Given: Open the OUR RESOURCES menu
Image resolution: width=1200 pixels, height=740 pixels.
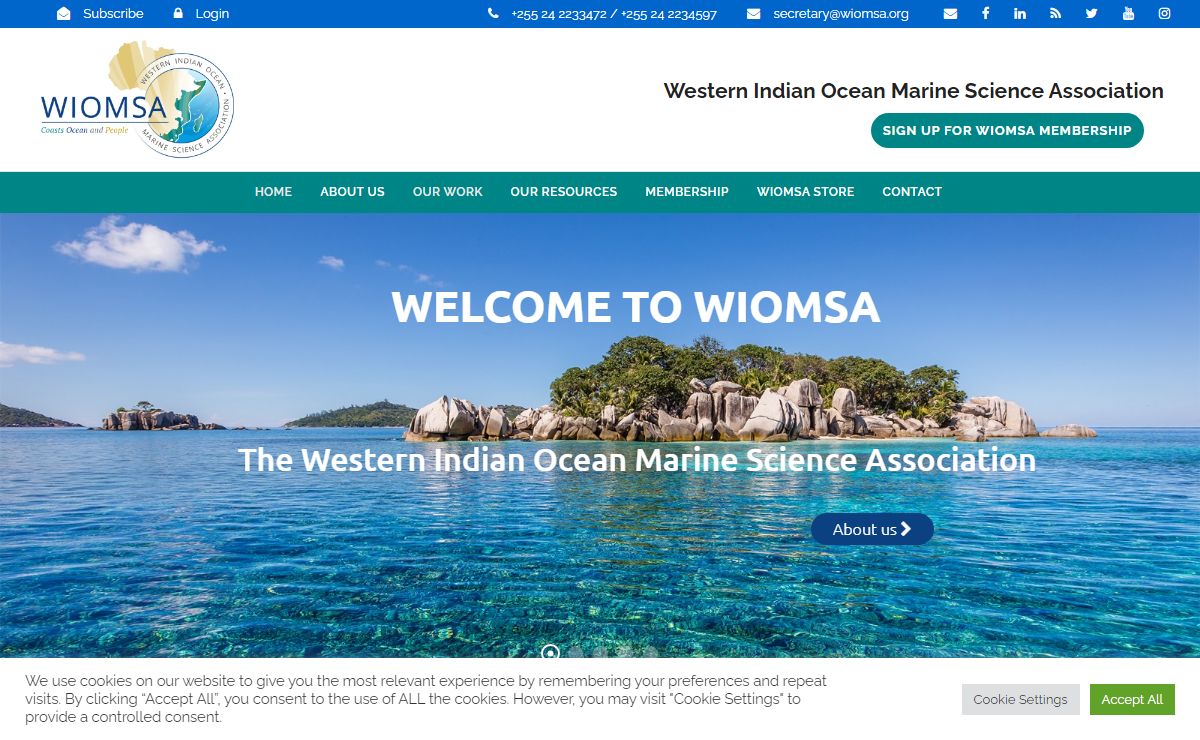Looking at the screenshot, I should point(564,192).
